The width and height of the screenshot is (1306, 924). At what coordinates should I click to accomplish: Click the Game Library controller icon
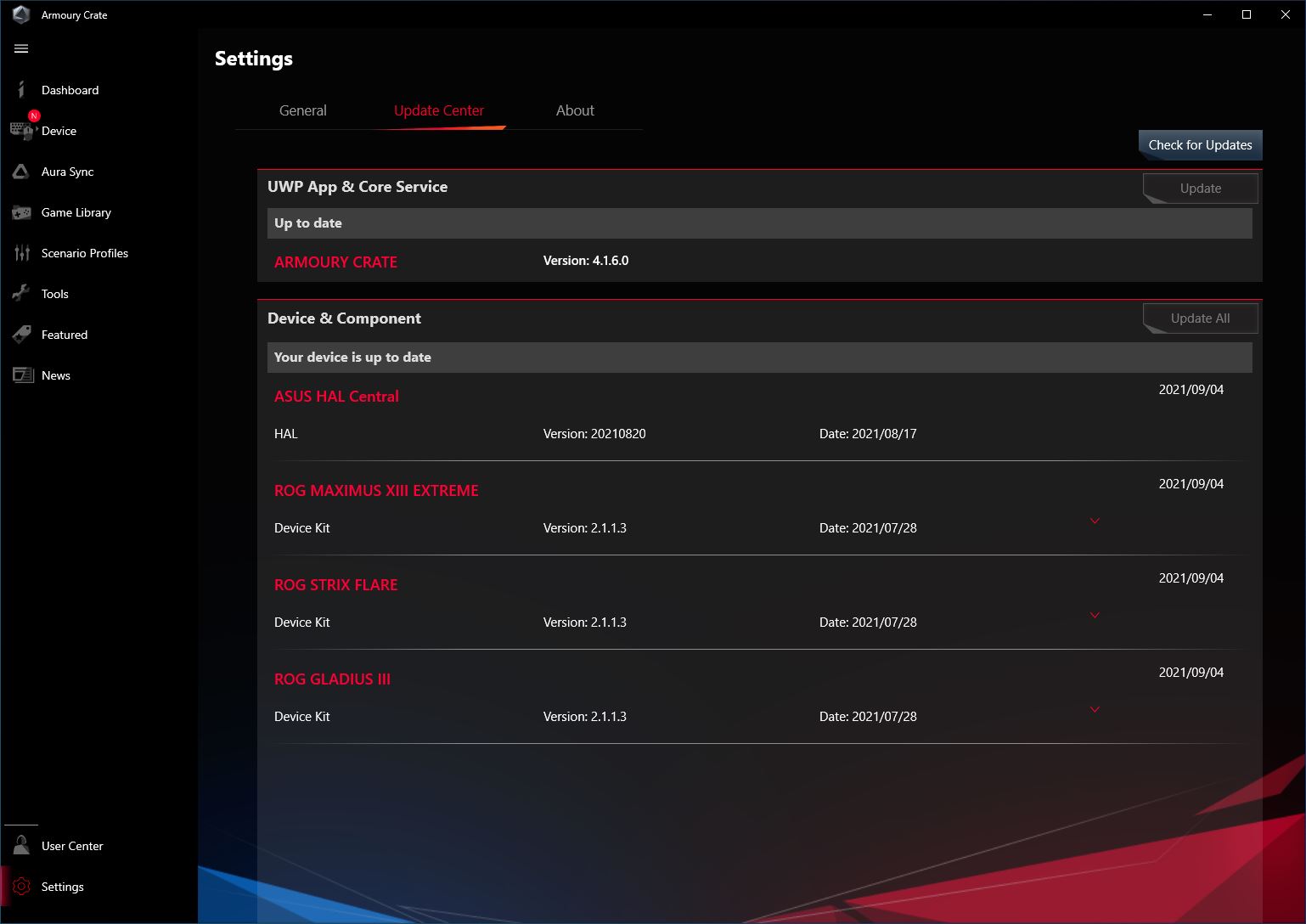click(x=21, y=212)
